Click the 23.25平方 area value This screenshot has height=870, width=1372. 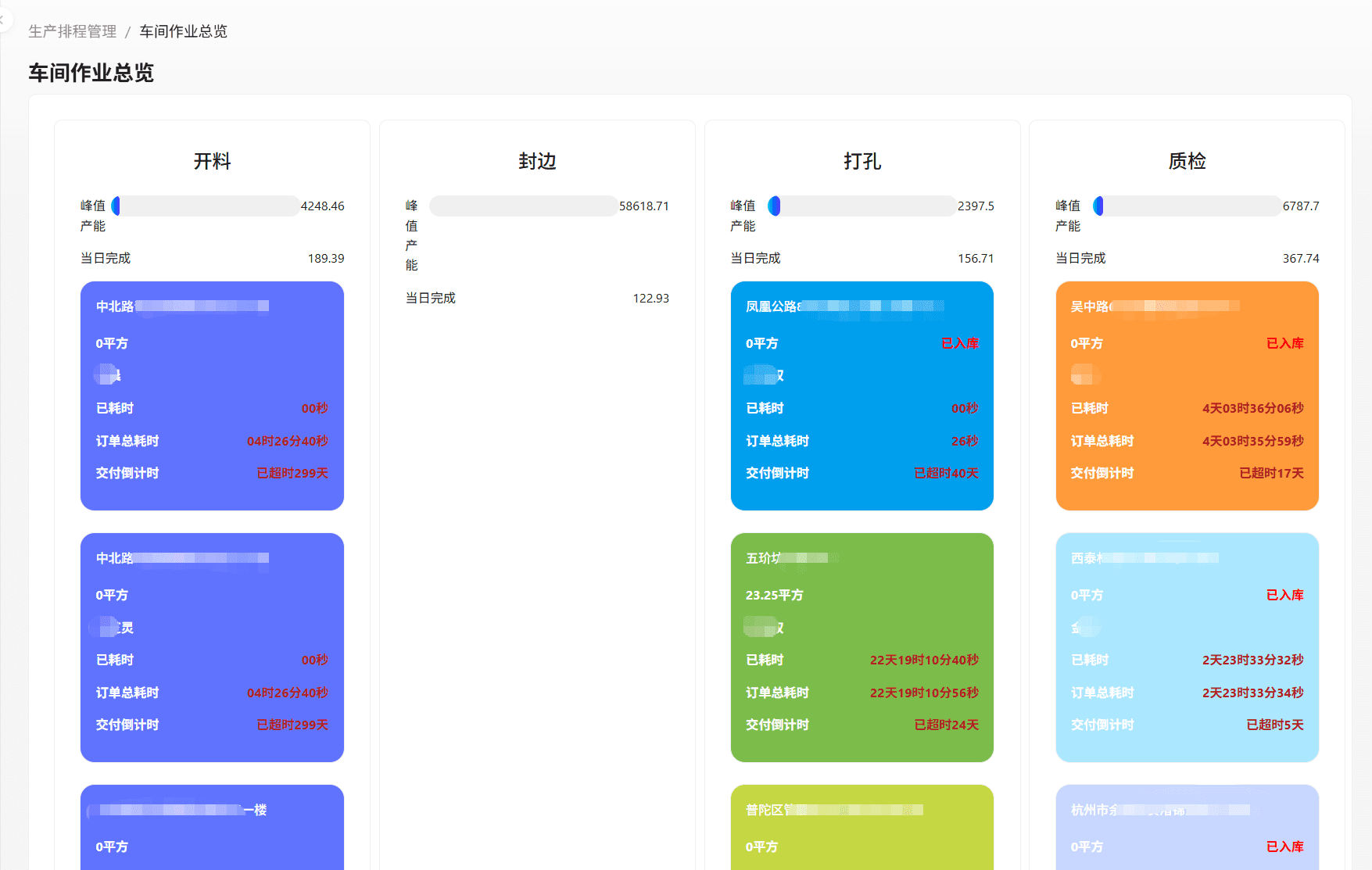774,596
